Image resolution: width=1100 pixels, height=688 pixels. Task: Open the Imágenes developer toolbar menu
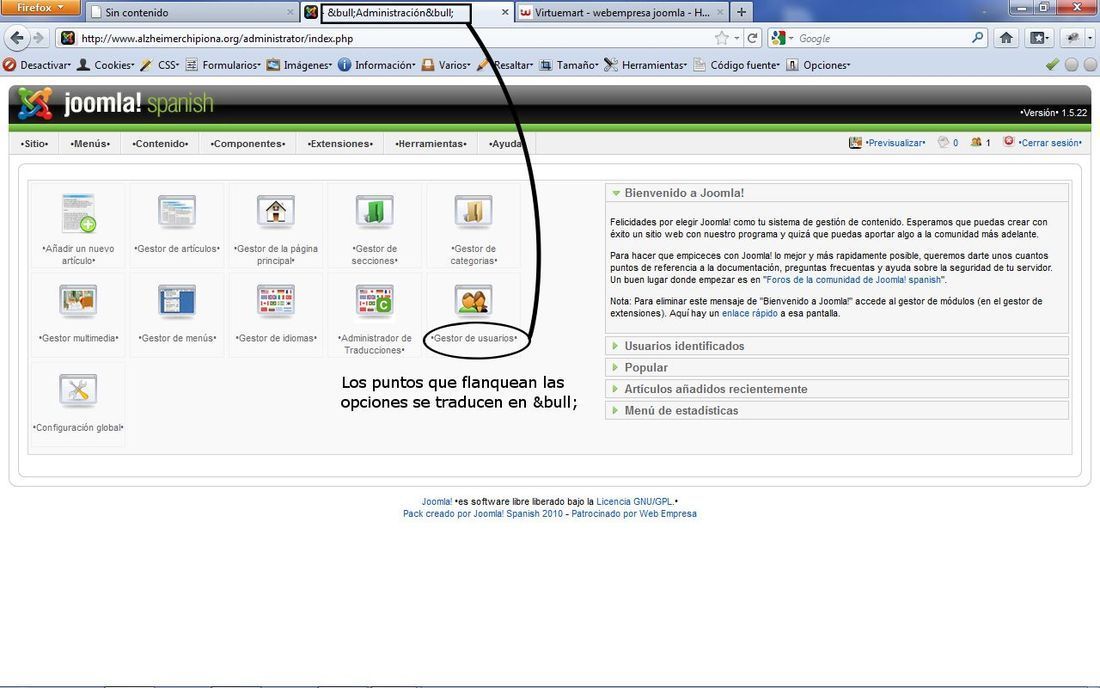pyautogui.click(x=299, y=65)
